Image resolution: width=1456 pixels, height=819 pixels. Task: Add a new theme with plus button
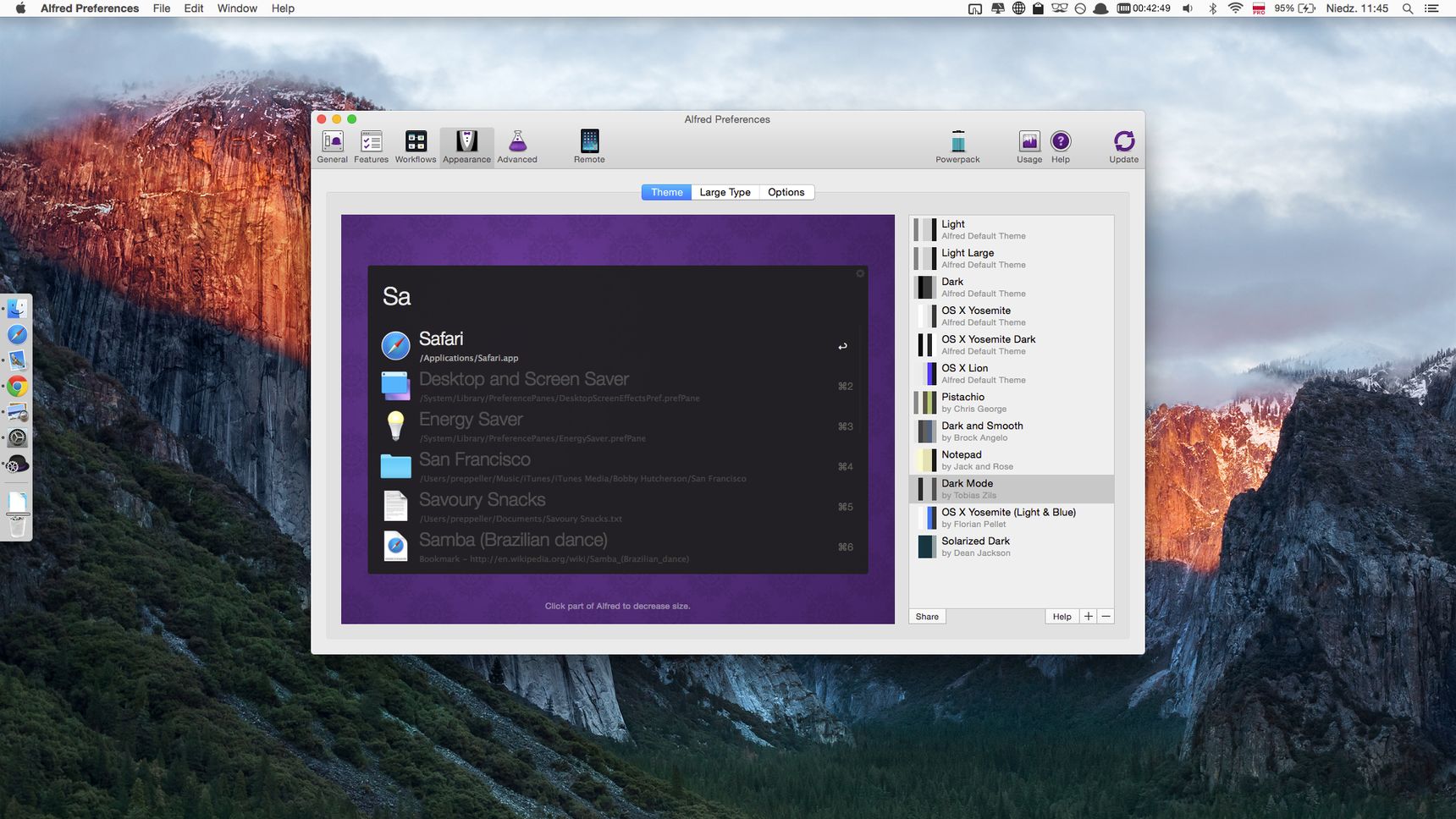click(x=1089, y=617)
